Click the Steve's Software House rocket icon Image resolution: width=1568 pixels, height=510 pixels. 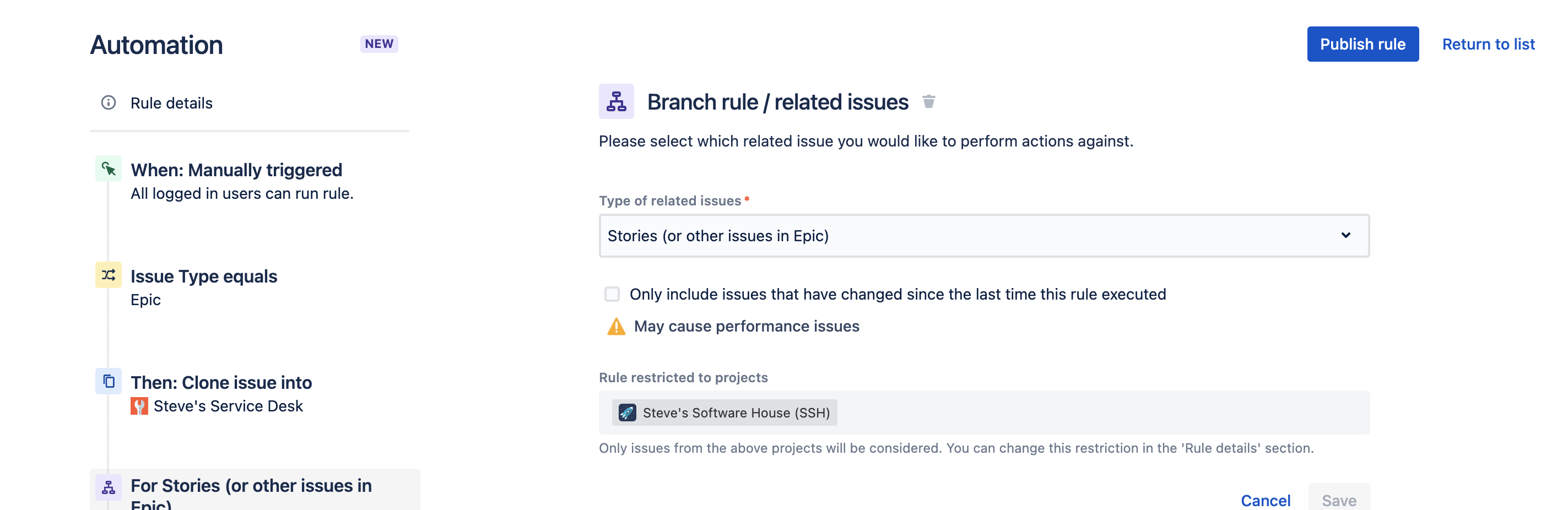point(627,413)
